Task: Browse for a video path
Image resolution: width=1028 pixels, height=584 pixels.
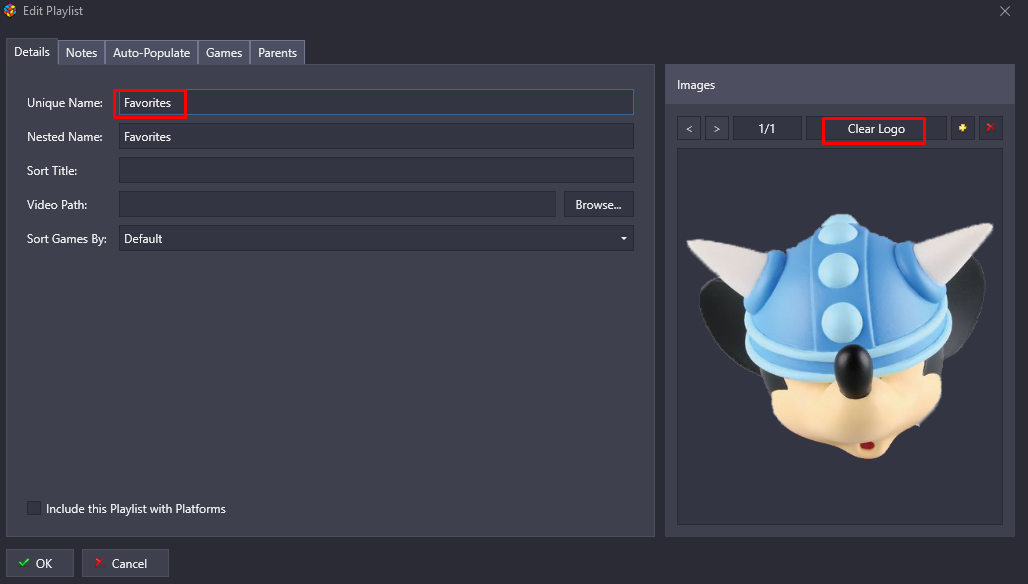Action: (599, 204)
